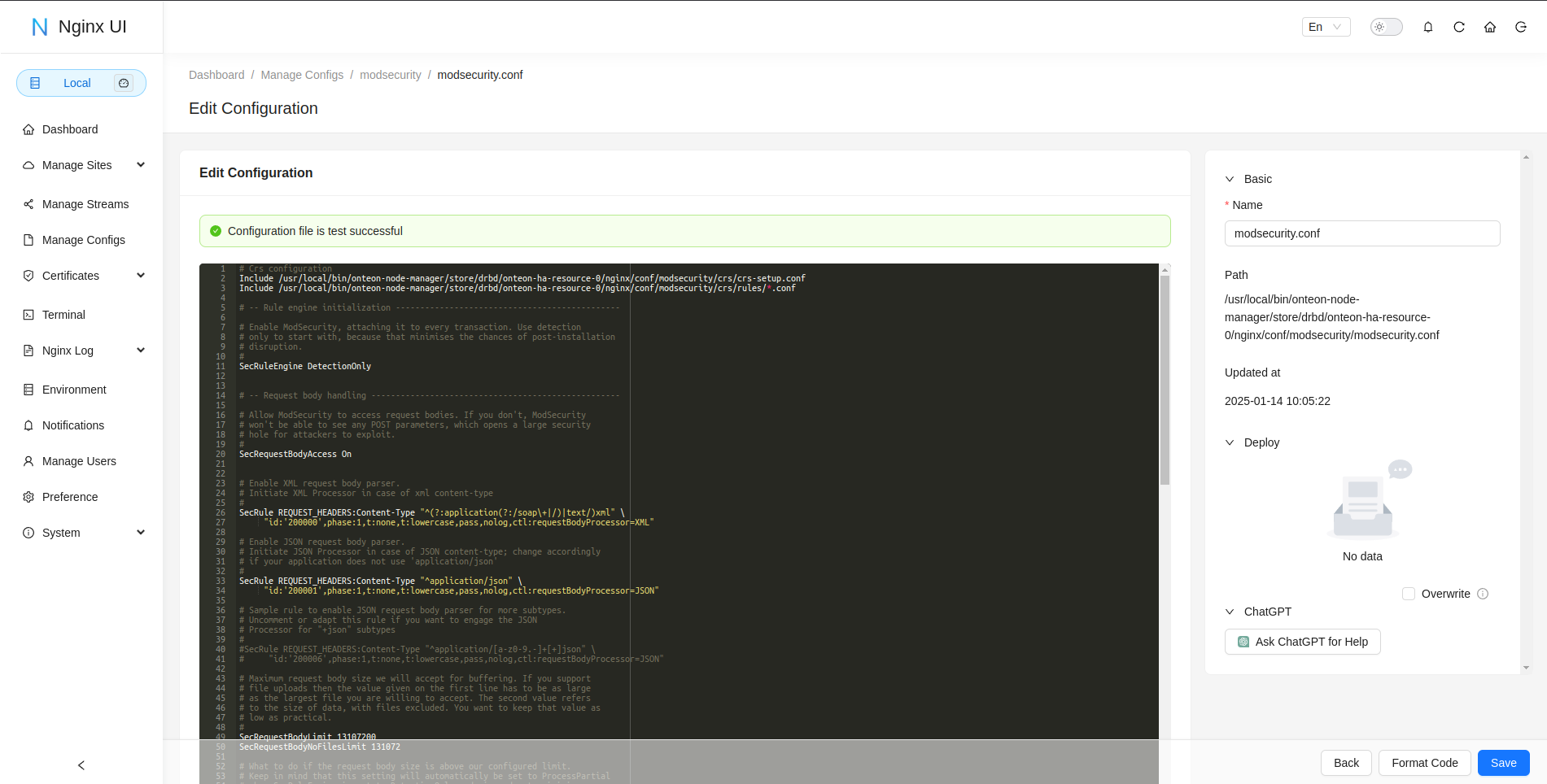1547x784 pixels.
Task: Click the logout icon at top right
Action: coord(1520,27)
